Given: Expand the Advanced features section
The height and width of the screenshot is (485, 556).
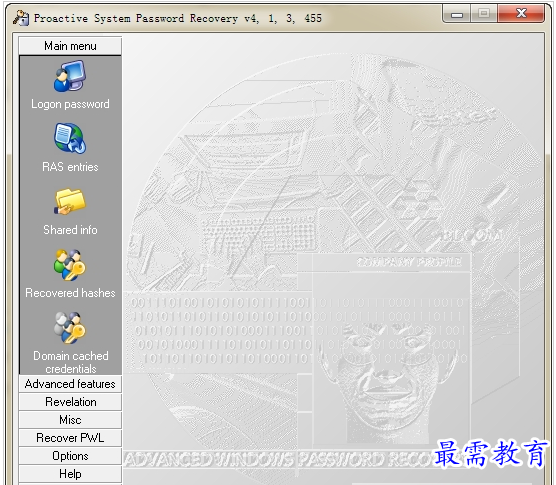Looking at the screenshot, I should click(70, 384).
